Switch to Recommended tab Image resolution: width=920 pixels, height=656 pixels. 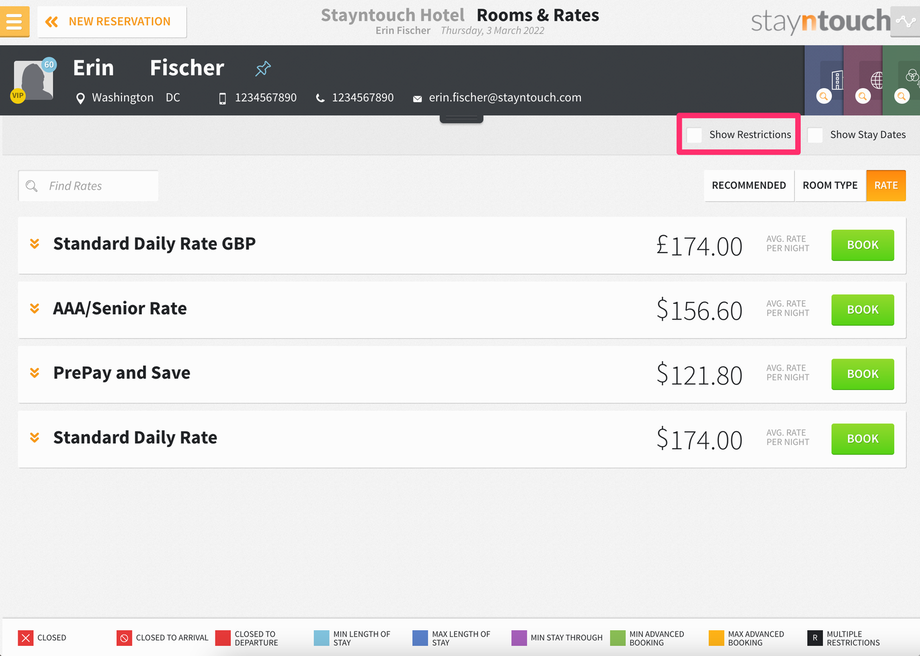(x=749, y=185)
